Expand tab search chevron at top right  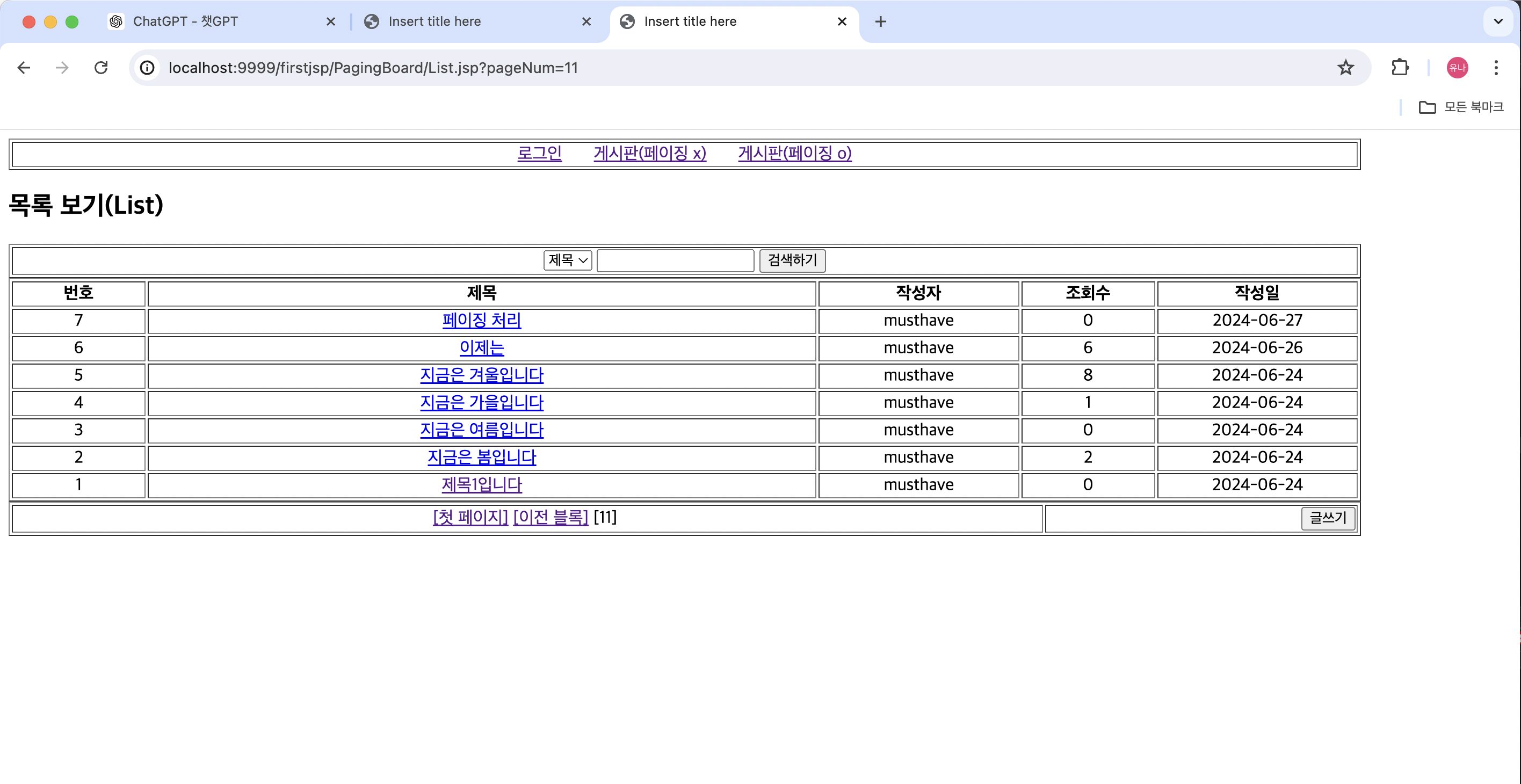1498,22
